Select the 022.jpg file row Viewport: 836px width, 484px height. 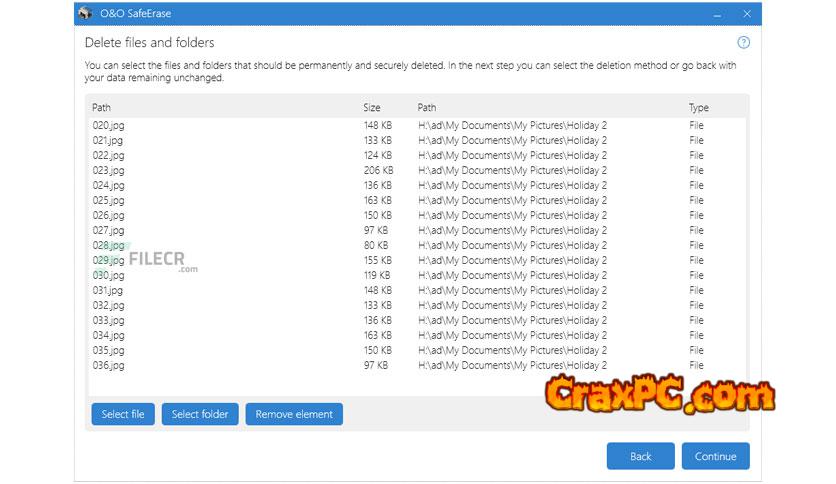coord(417,155)
